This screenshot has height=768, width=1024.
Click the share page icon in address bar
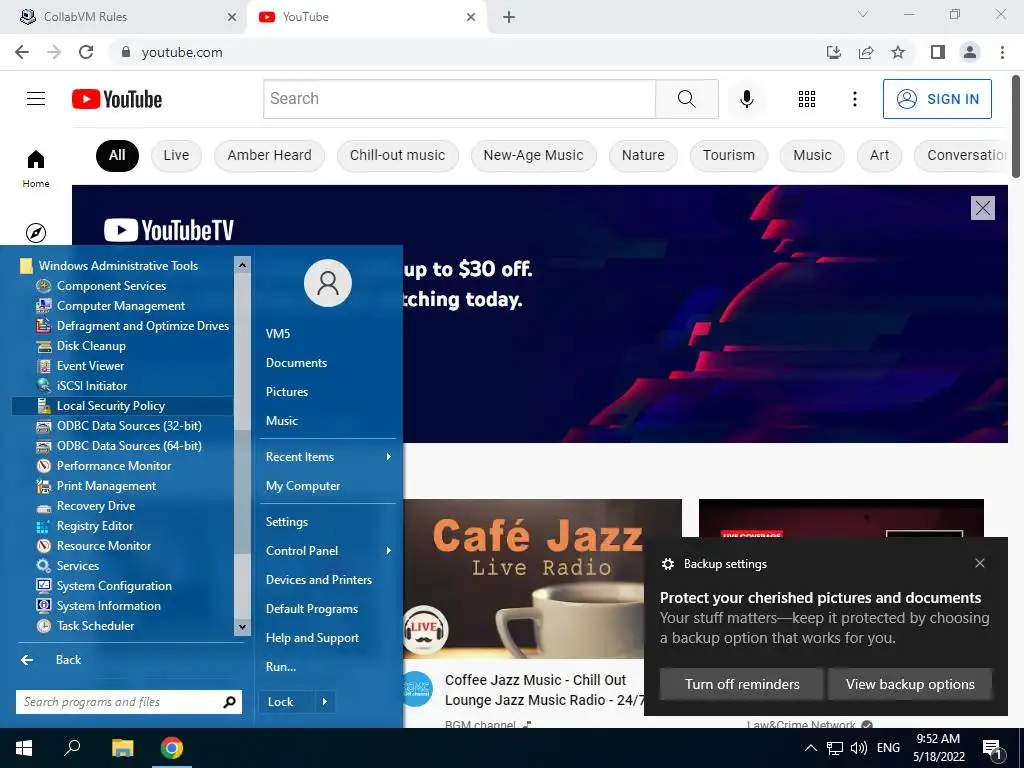pyautogui.click(x=866, y=52)
